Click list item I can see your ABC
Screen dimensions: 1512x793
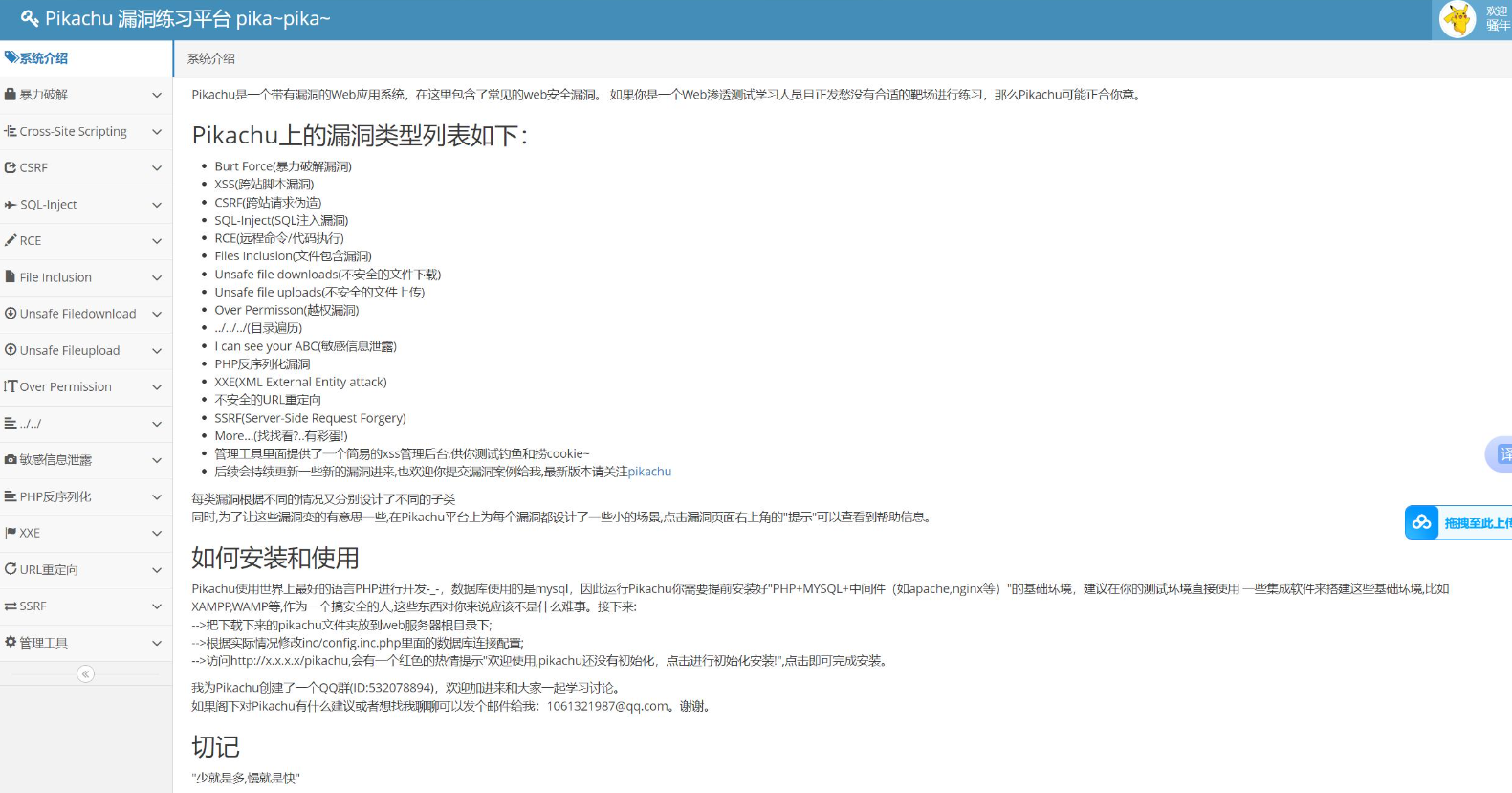[x=305, y=346]
